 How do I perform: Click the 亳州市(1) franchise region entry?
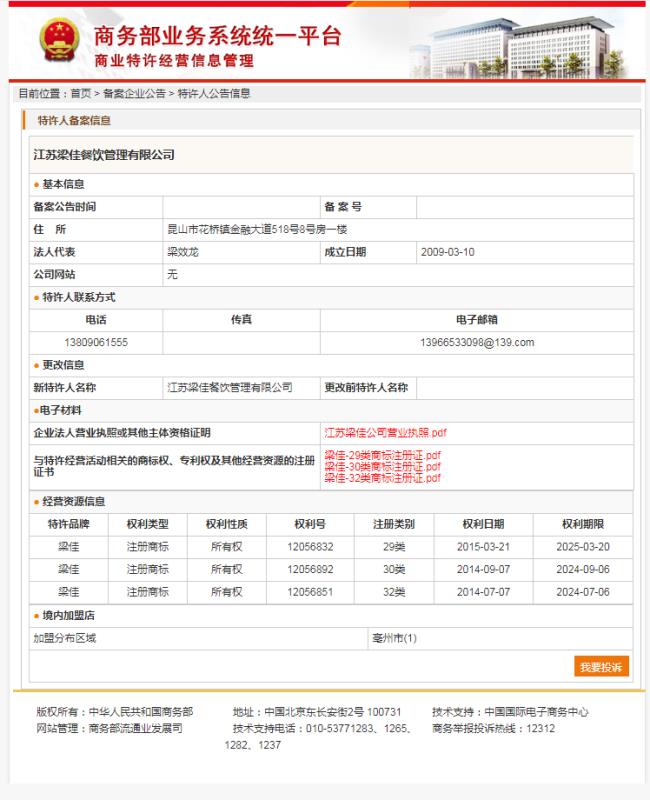[x=394, y=638]
